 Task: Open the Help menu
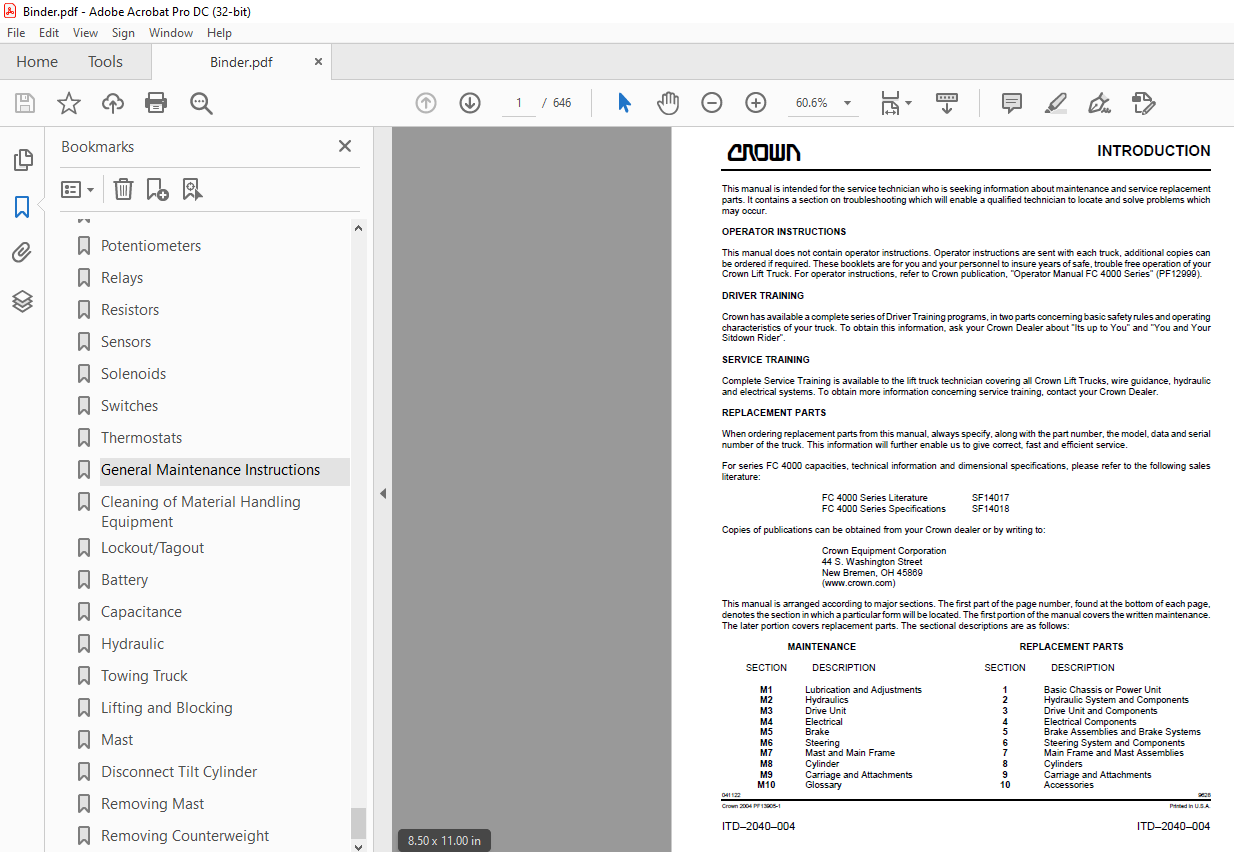[219, 33]
